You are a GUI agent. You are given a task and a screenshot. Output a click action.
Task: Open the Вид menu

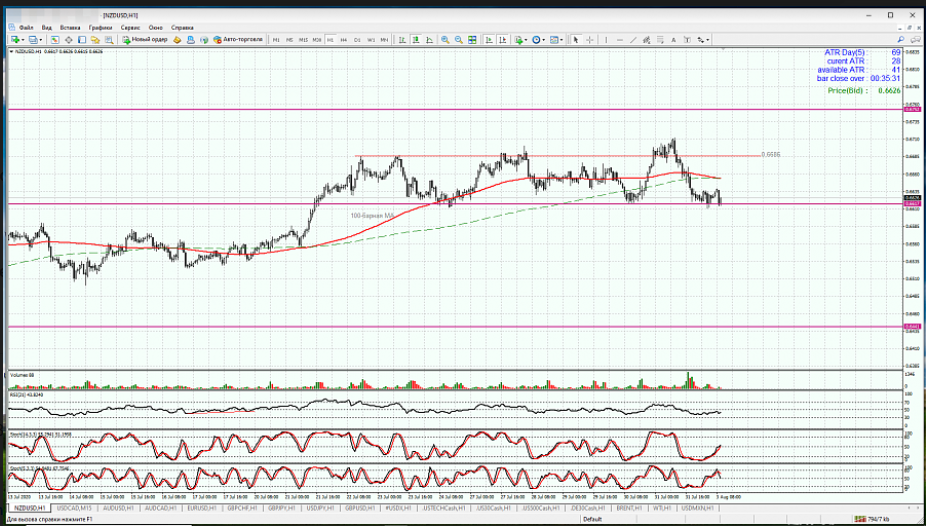pyautogui.click(x=47, y=27)
